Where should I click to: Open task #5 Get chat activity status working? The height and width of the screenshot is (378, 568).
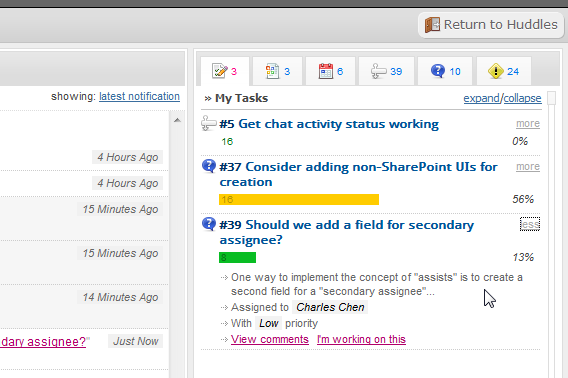[x=329, y=124]
